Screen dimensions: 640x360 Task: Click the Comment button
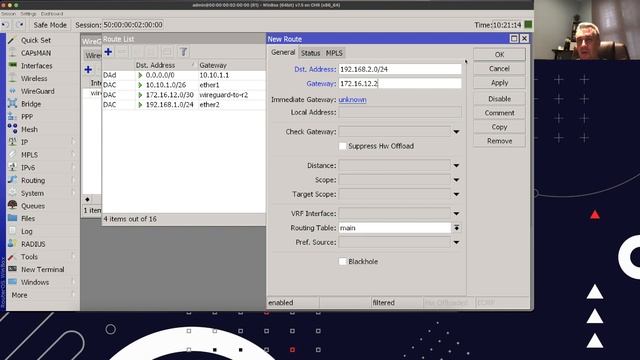click(499, 113)
